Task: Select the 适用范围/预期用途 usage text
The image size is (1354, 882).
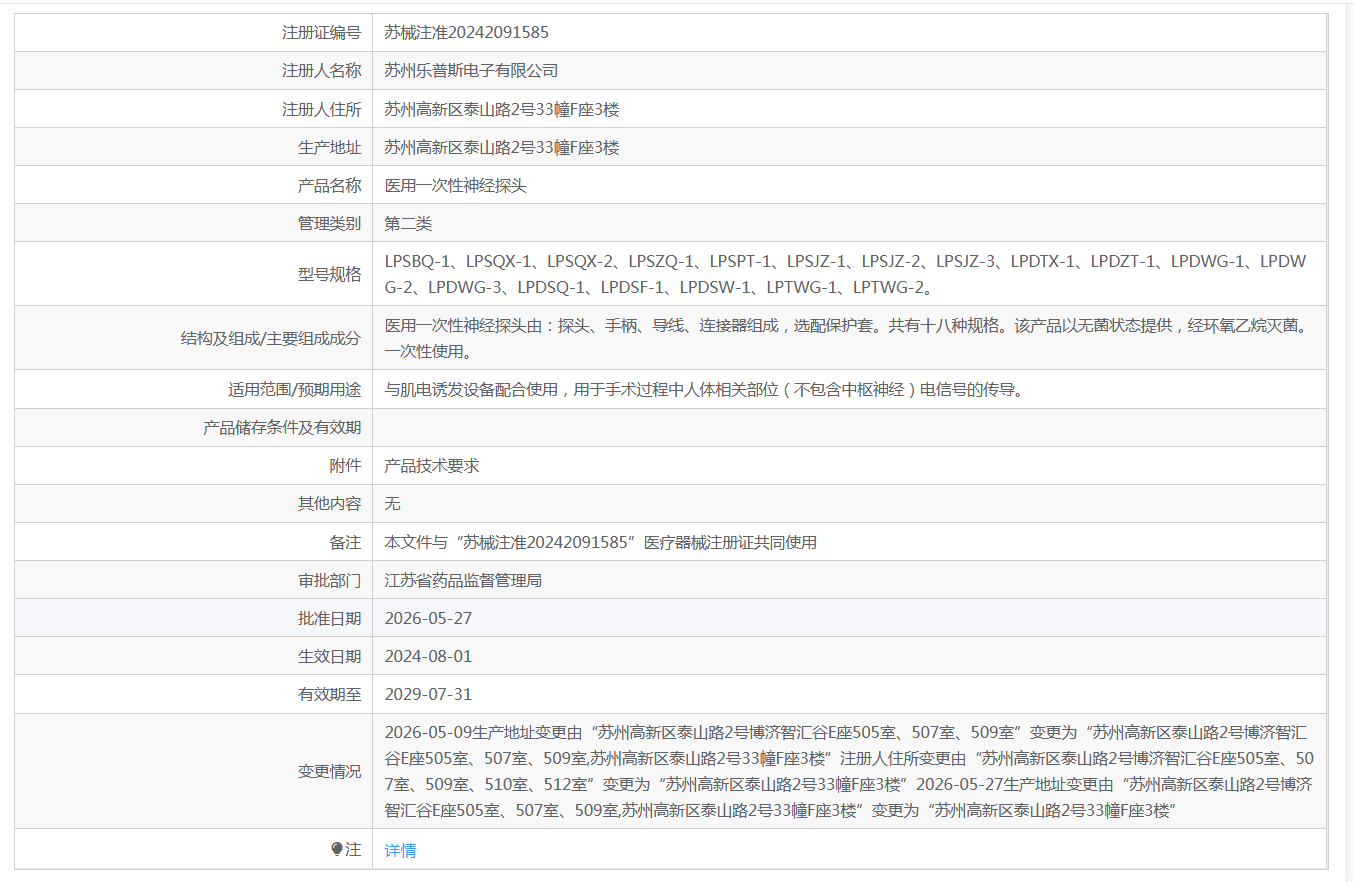Action: click(x=704, y=389)
